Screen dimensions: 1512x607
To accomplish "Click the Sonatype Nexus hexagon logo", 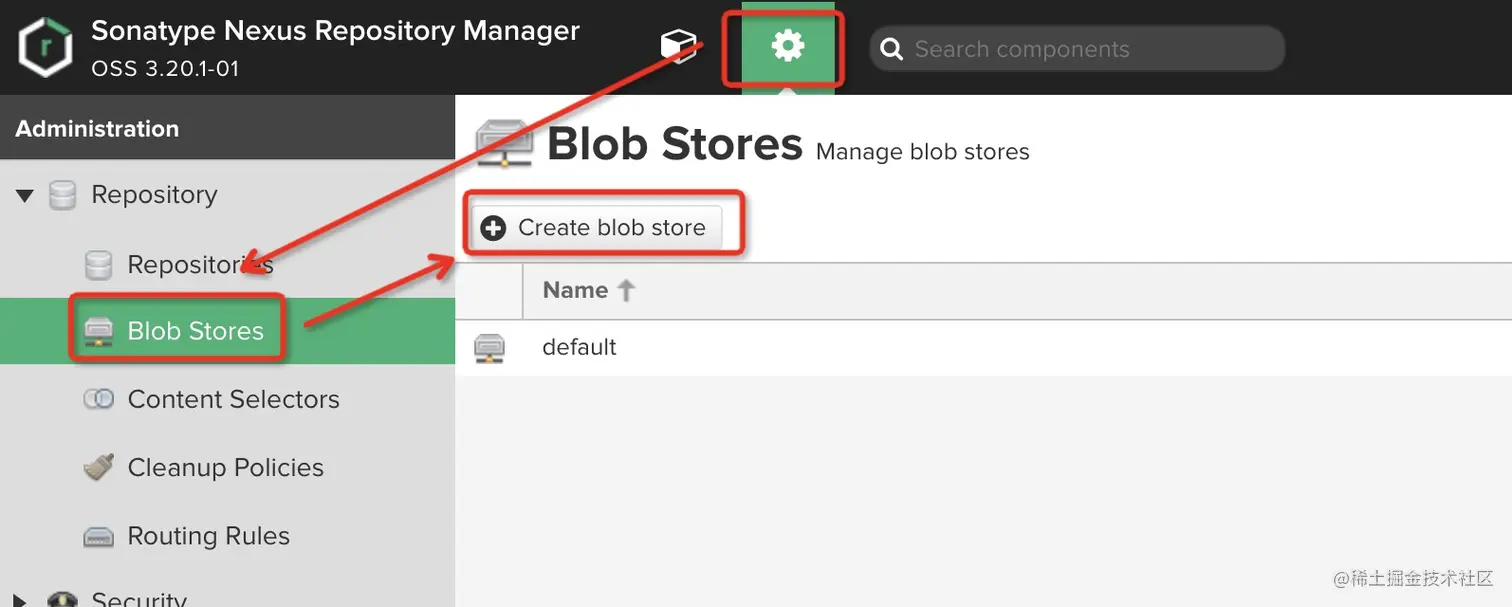I will pyautogui.click(x=45, y=47).
